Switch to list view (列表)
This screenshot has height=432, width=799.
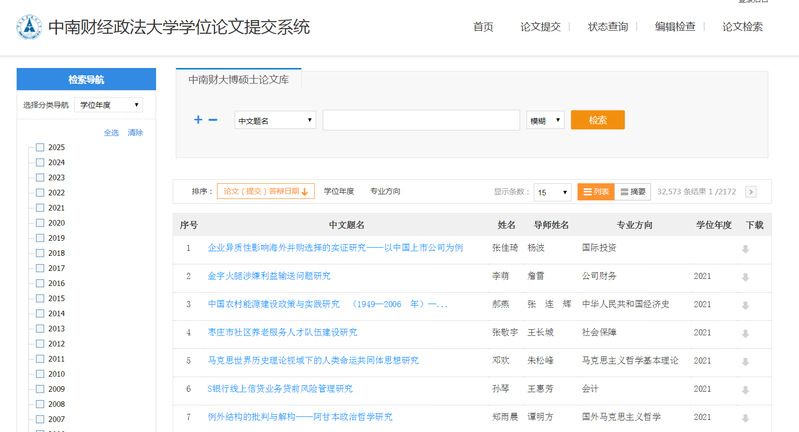click(595, 192)
